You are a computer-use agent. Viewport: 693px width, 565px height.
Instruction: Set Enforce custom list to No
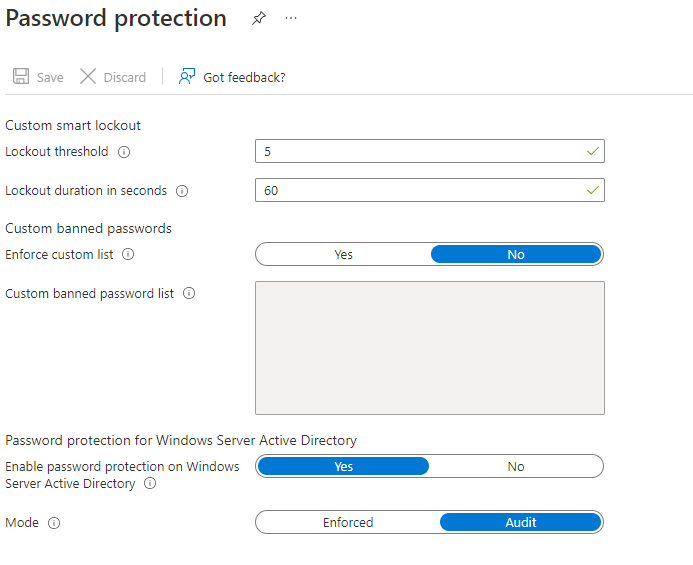click(516, 255)
